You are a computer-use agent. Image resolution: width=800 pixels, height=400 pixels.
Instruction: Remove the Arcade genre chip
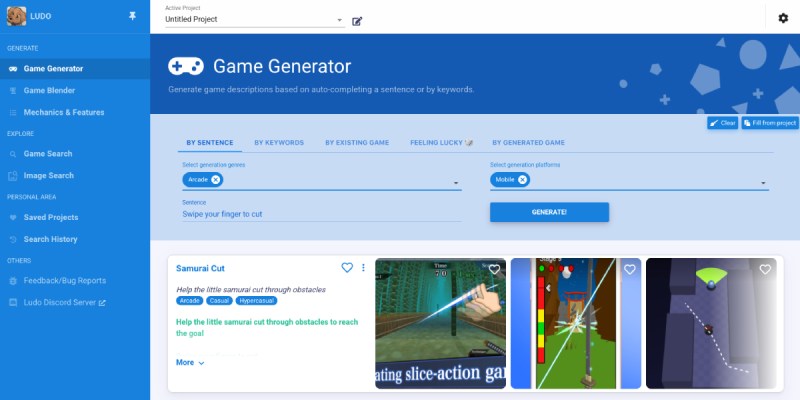(215, 180)
